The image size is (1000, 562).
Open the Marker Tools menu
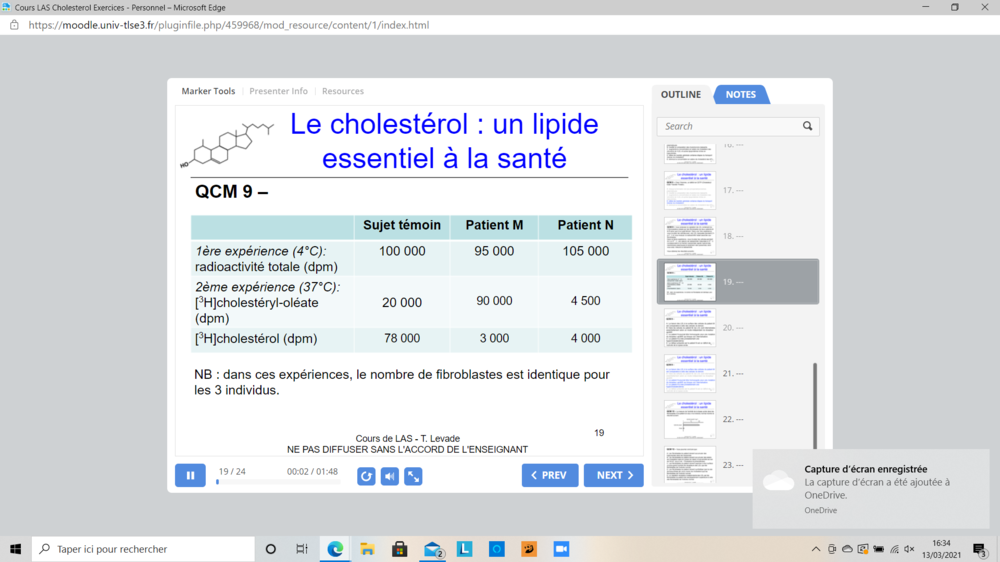208,91
